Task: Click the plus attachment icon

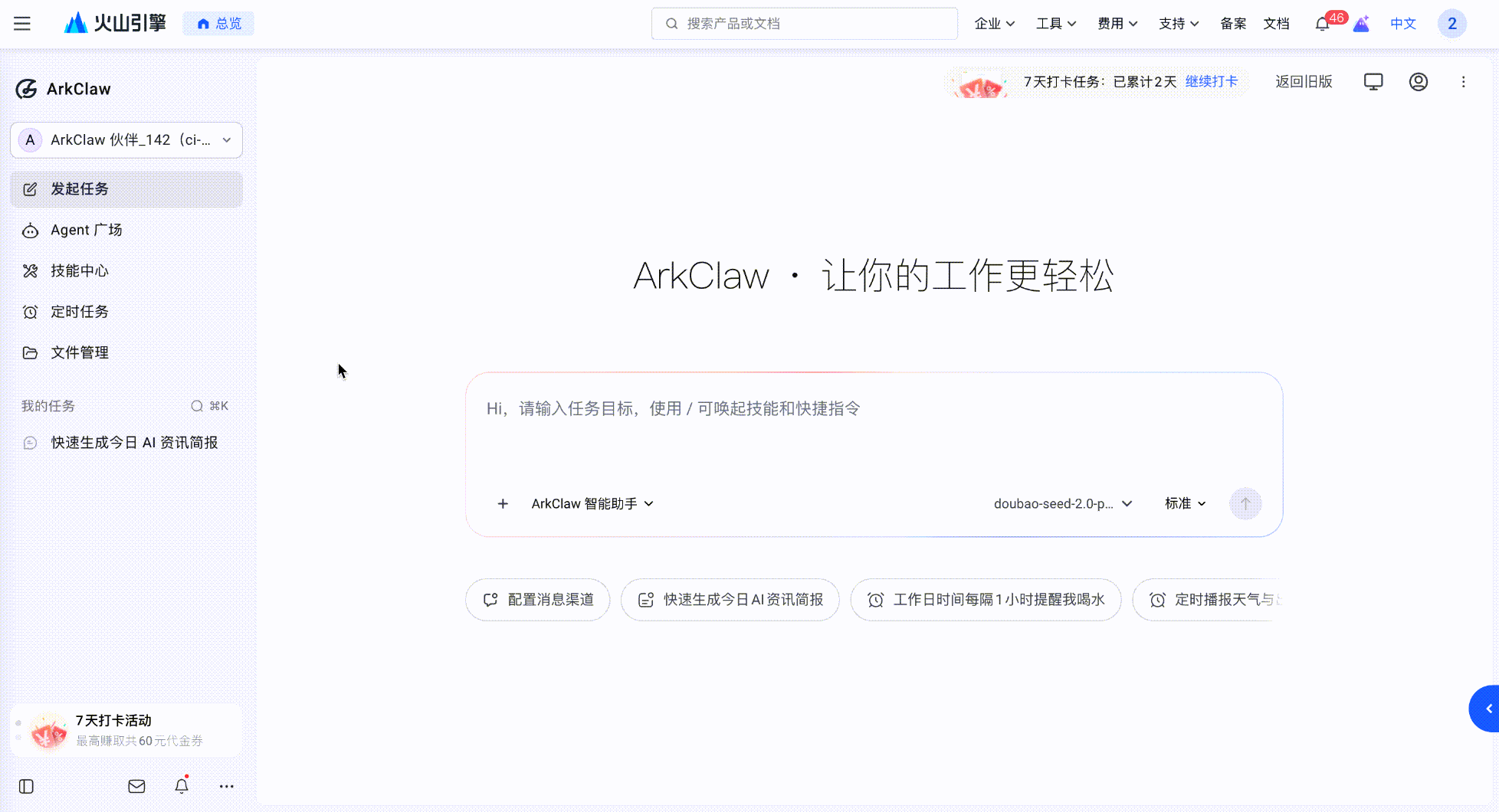Action: 503,503
